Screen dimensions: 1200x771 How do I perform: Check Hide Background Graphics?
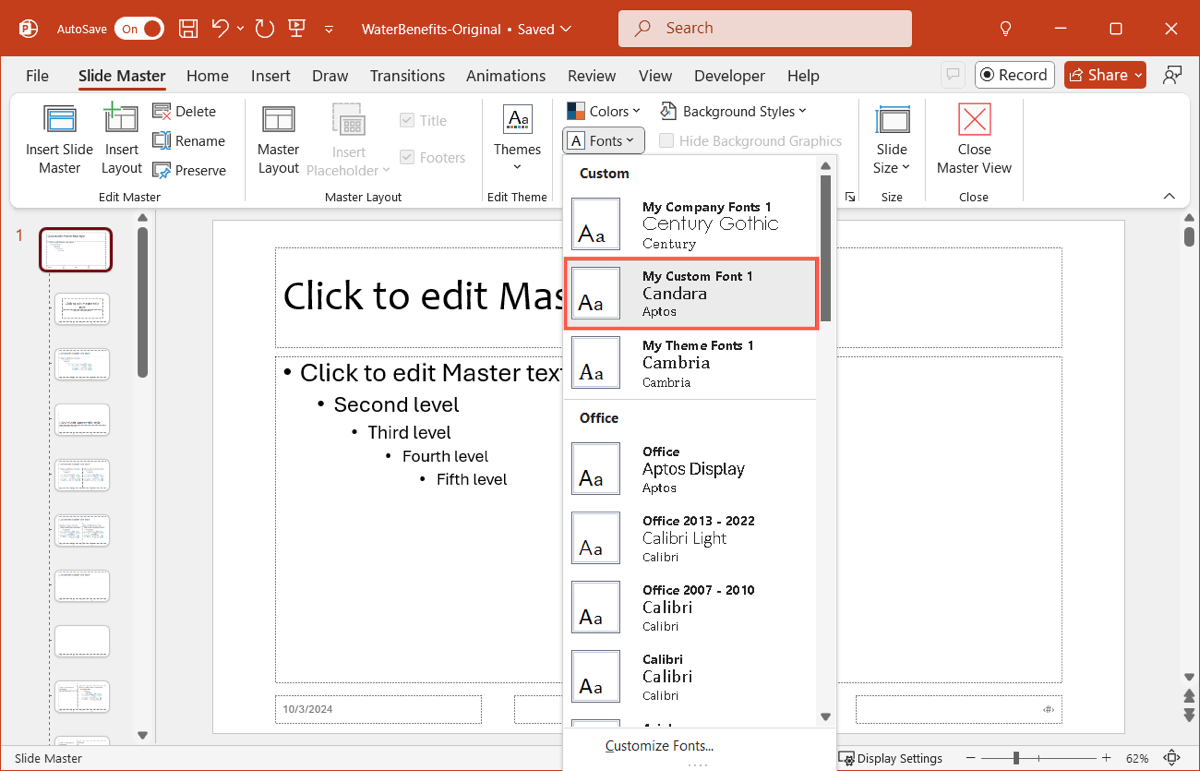[x=750, y=141]
